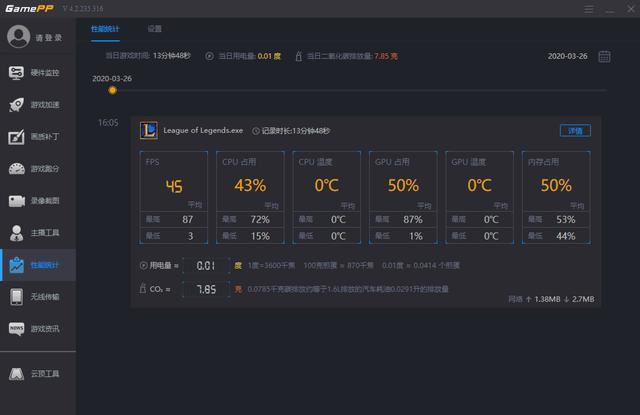Open 游戏资讯 news item in sidebar

(x=38, y=328)
